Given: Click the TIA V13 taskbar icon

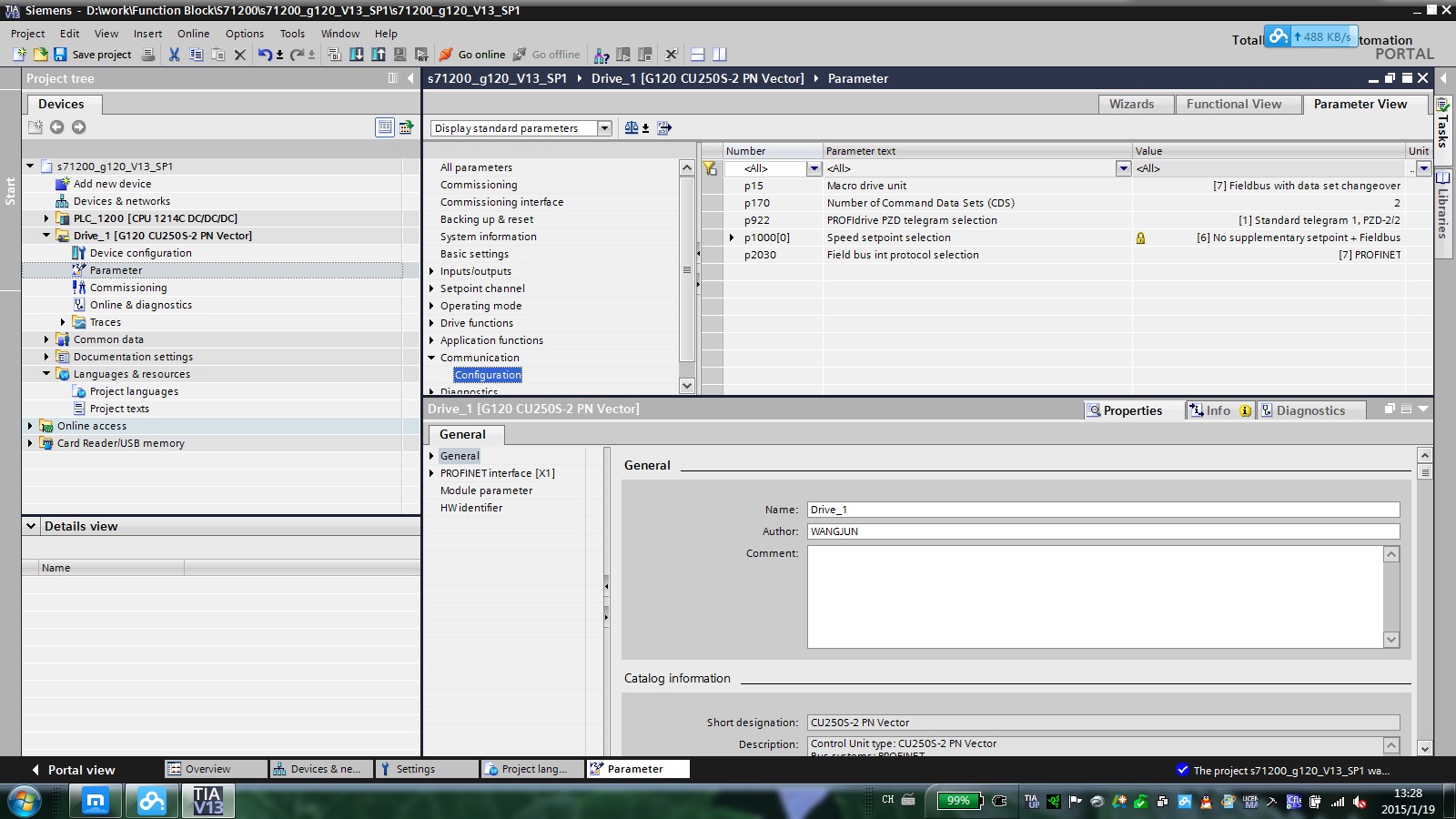Looking at the screenshot, I should (207, 802).
